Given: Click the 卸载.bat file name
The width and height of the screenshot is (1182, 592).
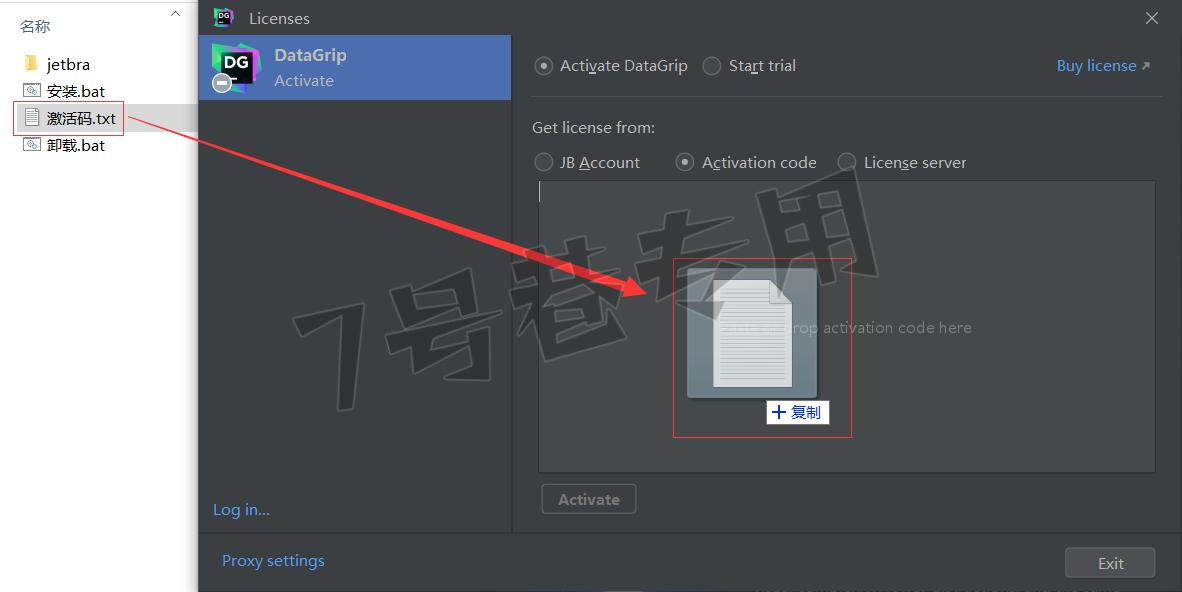Looking at the screenshot, I should [x=75, y=146].
